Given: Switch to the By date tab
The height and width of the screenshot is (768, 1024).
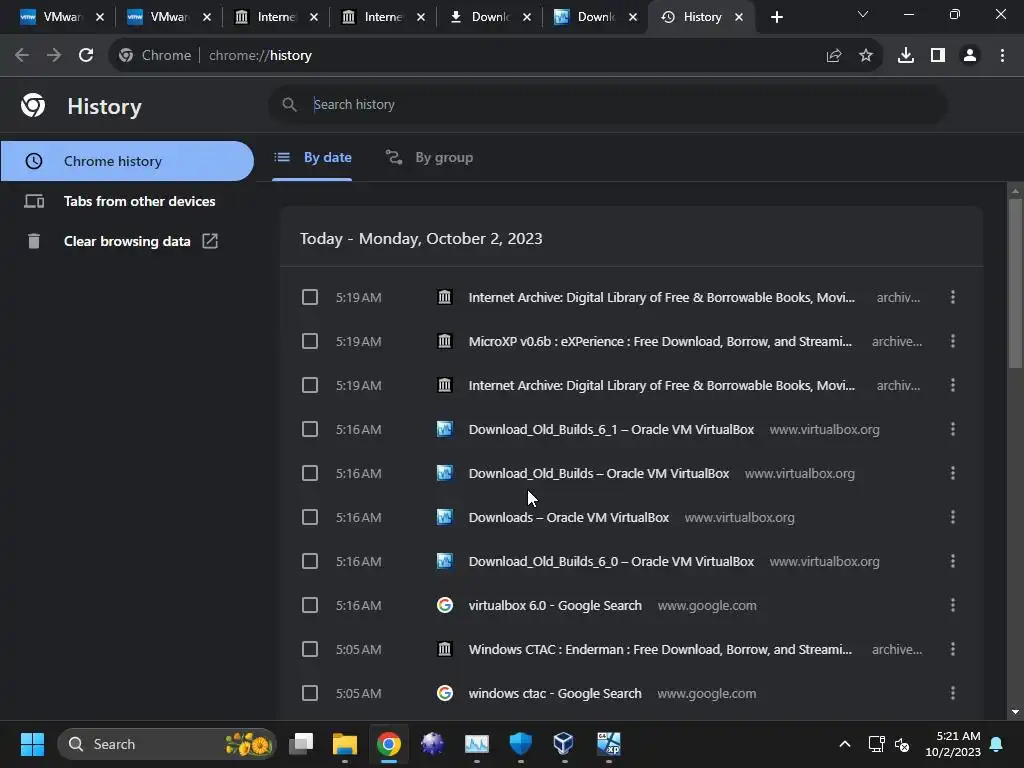Looking at the screenshot, I should point(312,157).
